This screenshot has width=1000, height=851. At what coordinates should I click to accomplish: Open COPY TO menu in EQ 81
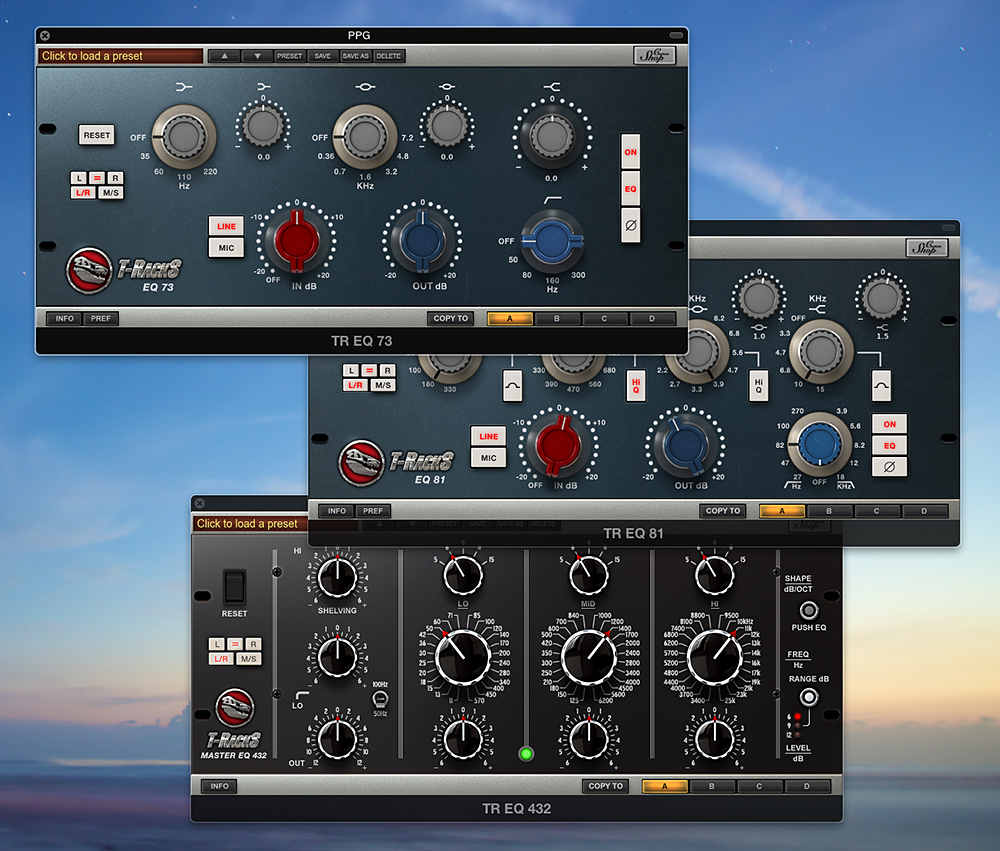[722, 511]
